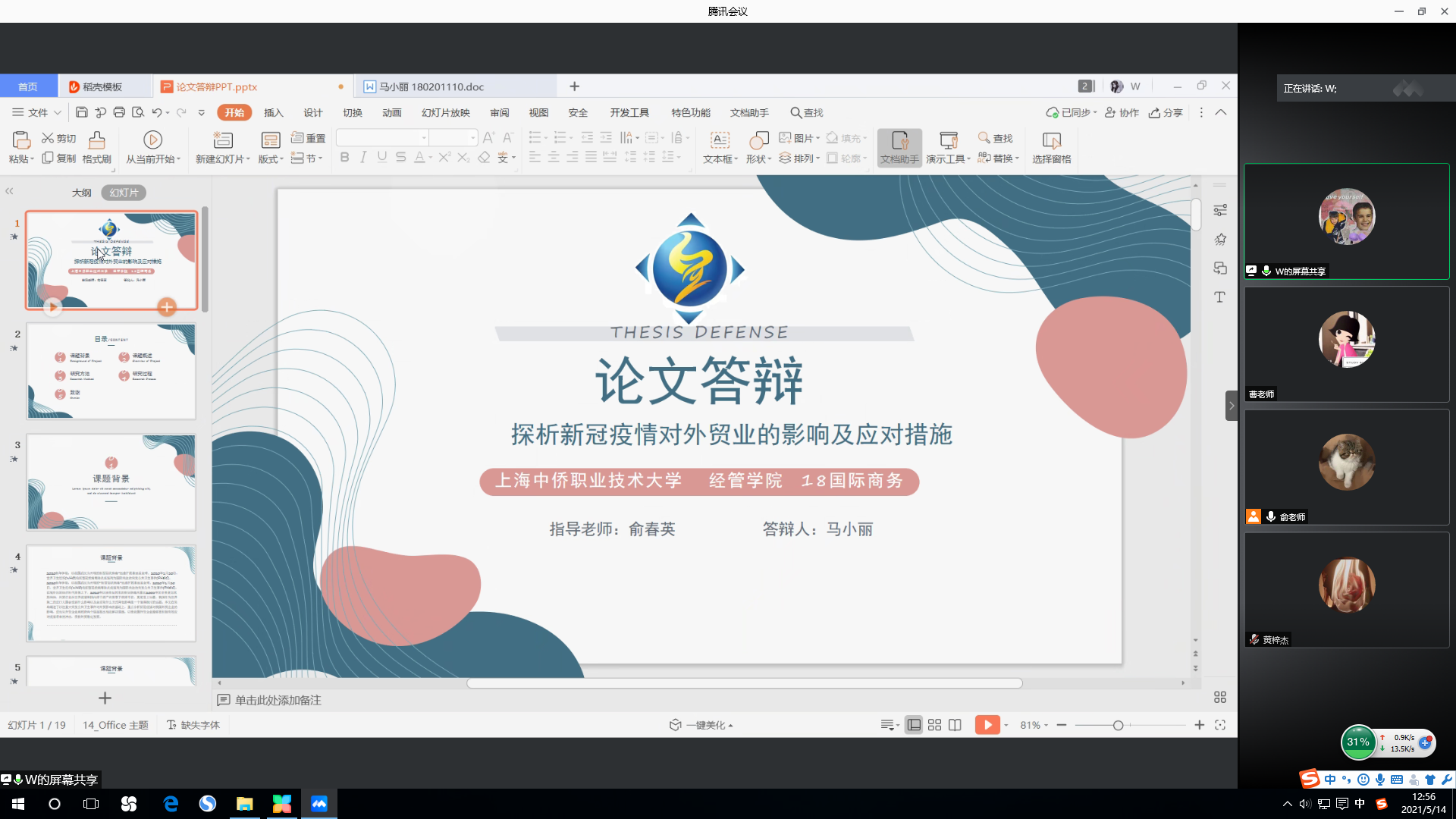The image size is (1456, 819).
Task: Click fit-to-window icon beside zoom slider
Action: pyautogui.click(x=1220, y=725)
